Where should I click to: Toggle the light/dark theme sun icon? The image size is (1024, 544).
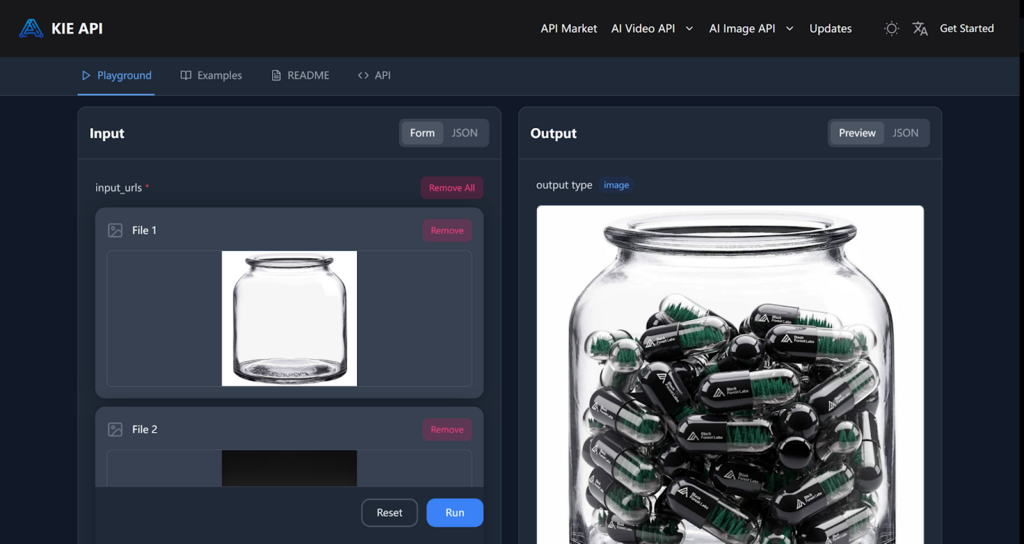click(x=891, y=29)
